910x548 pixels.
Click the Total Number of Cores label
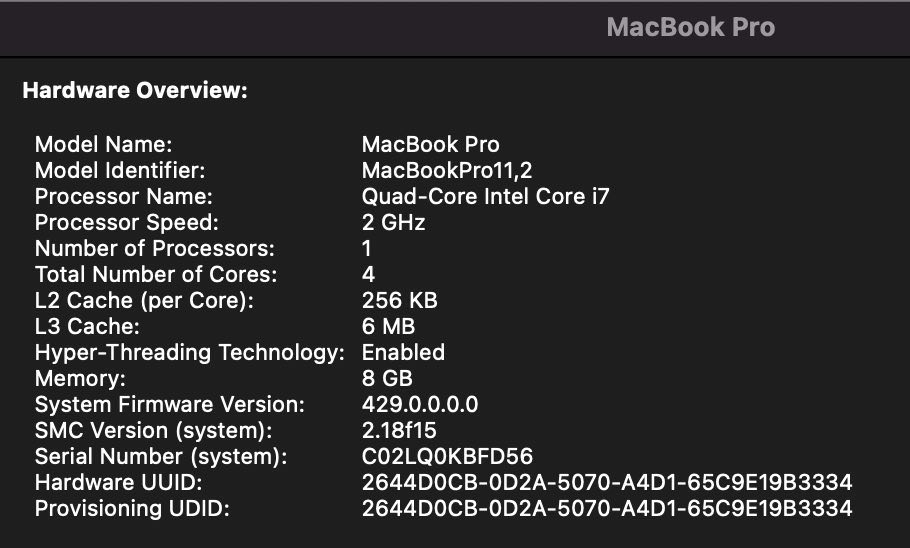coord(156,275)
